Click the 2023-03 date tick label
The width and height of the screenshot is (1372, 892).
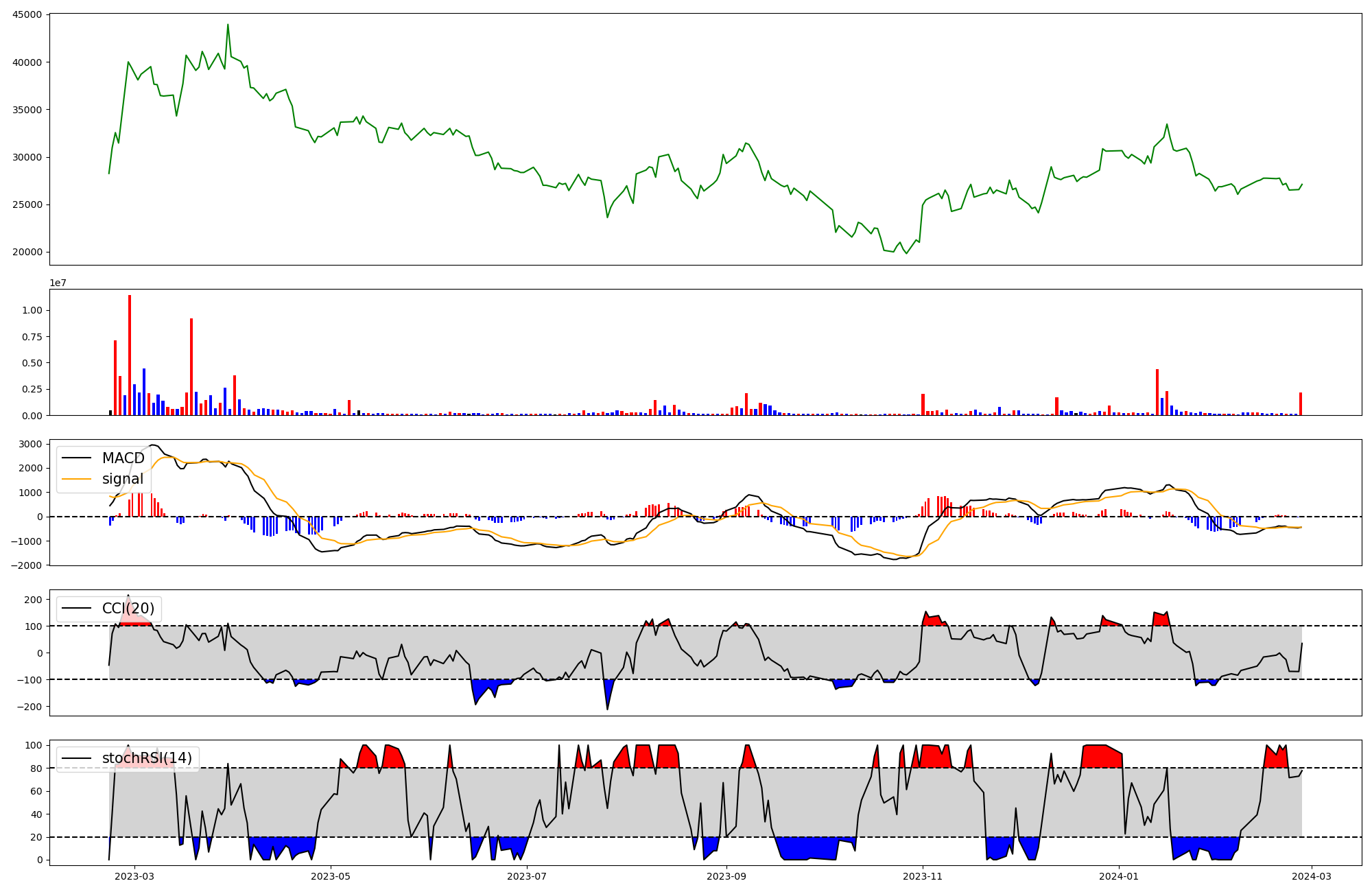tap(134, 876)
